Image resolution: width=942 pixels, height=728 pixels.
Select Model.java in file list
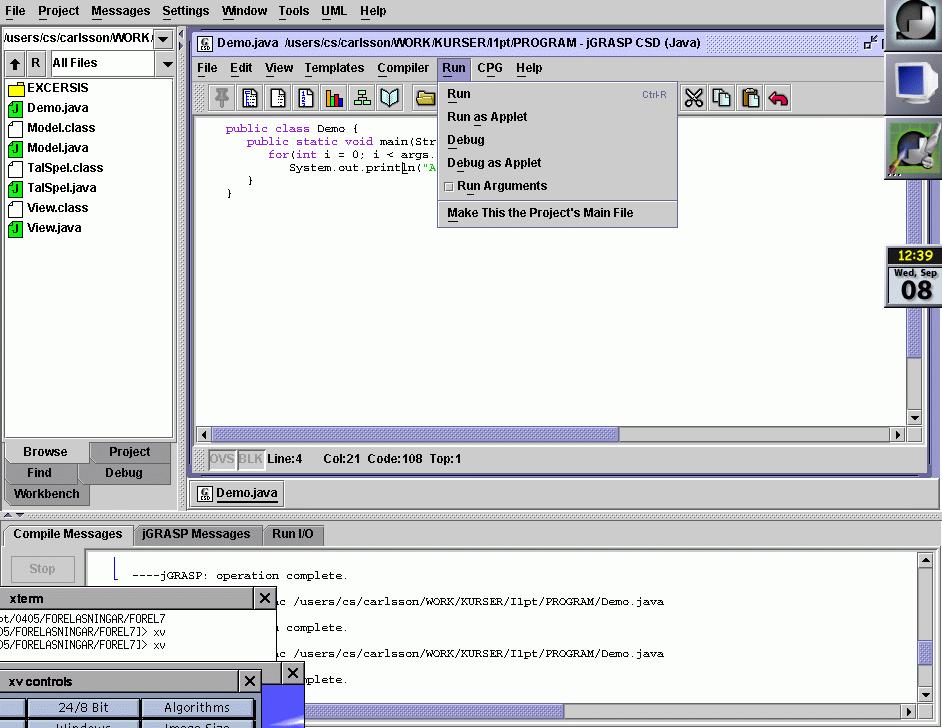pyautogui.click(x=48, y=148)
